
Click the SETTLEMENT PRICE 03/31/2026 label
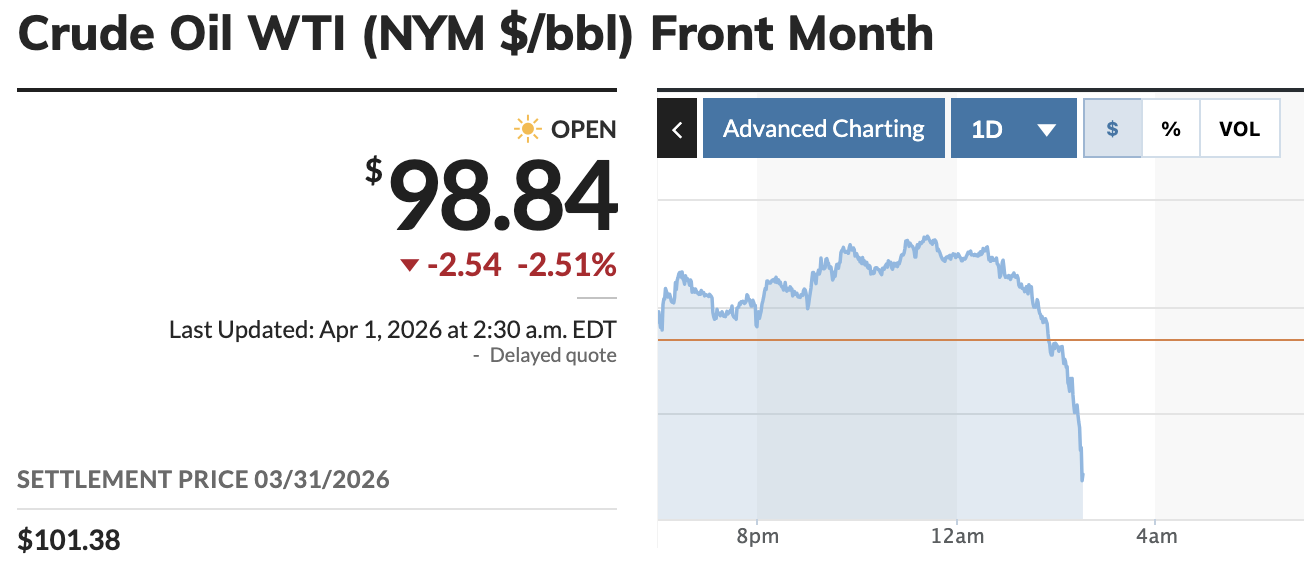[203, 480]
